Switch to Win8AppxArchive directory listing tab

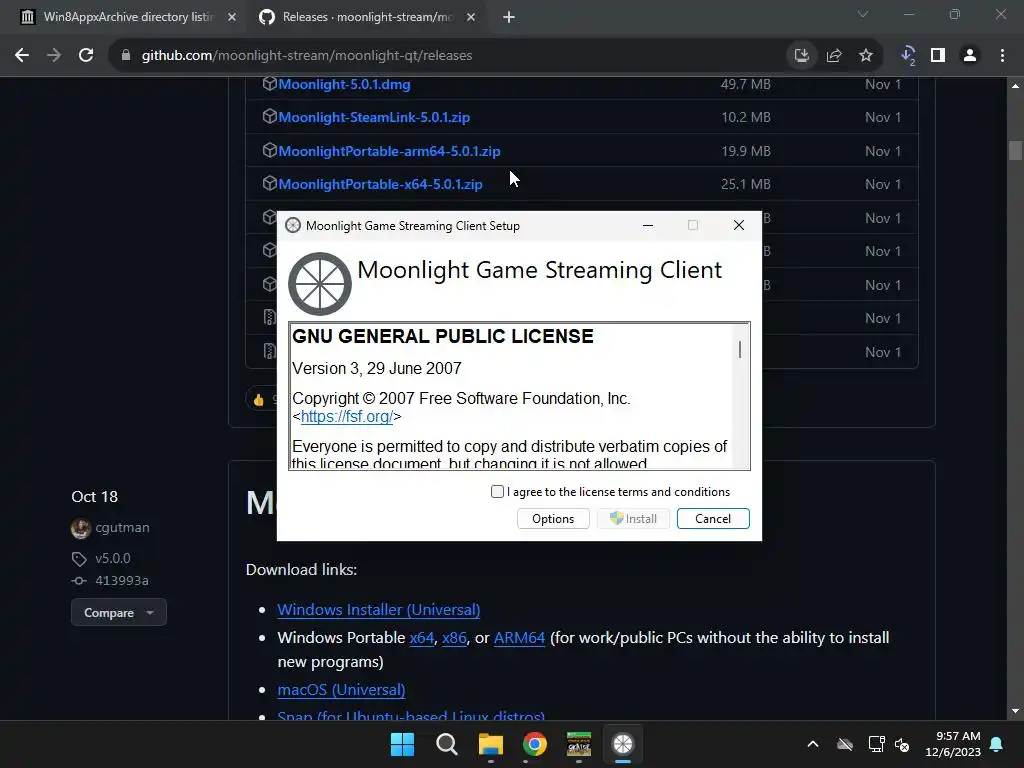[128, 17]
